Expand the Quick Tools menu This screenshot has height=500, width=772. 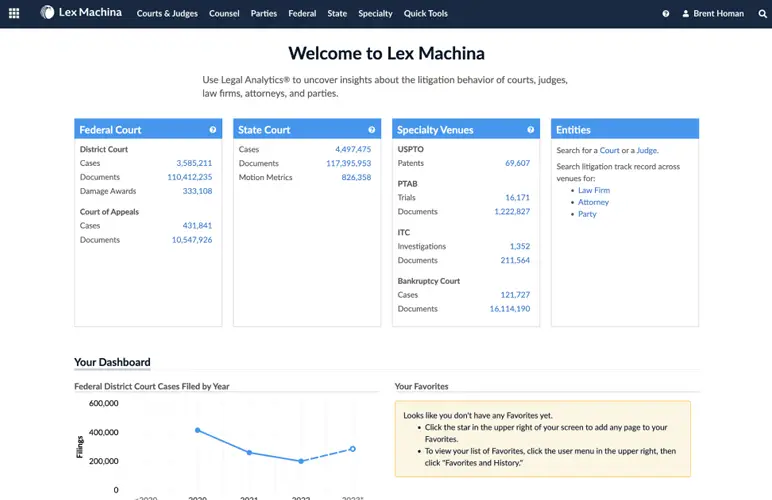pos(426,14)
